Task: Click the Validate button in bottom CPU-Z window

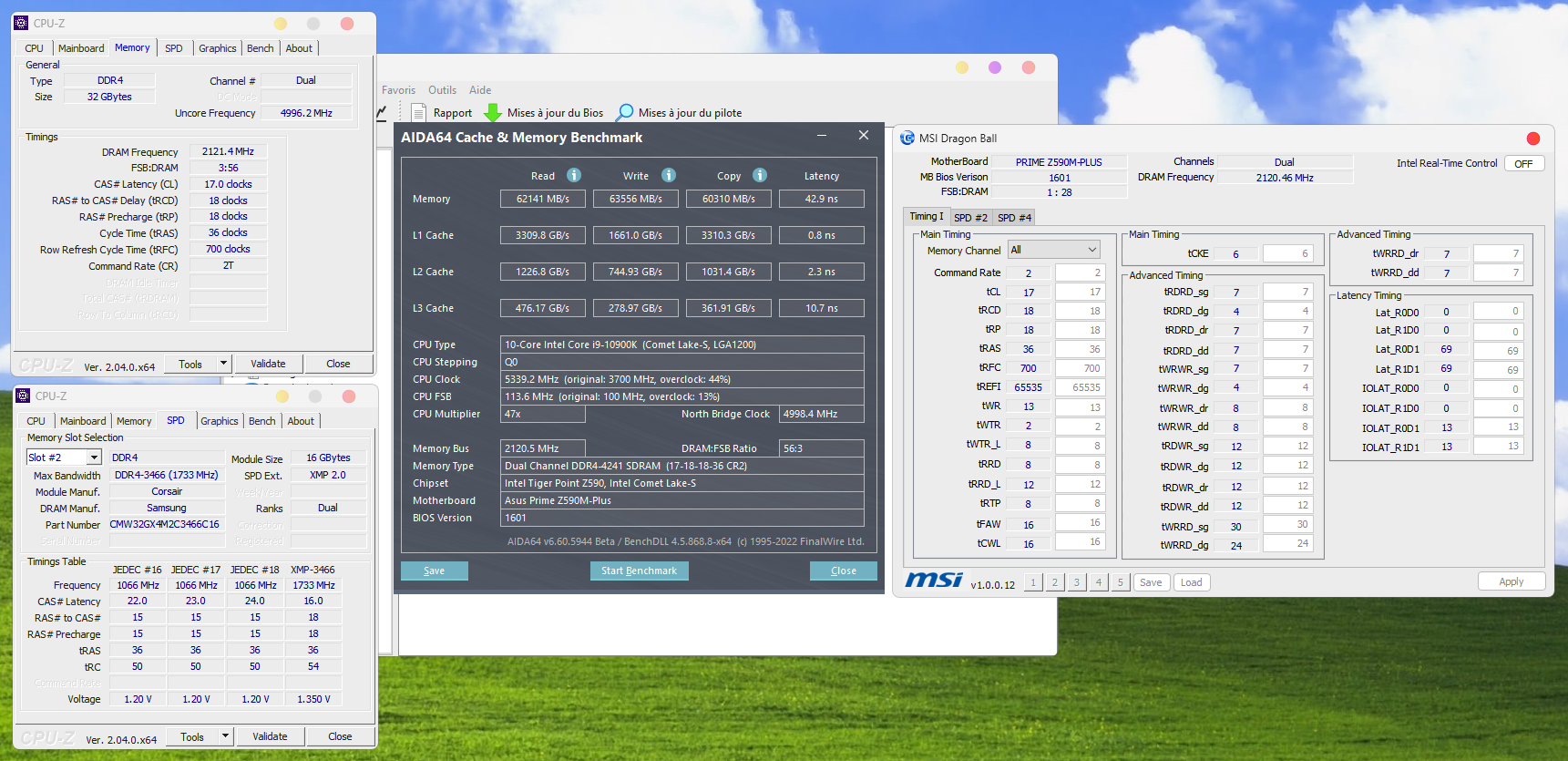Action: click(x=270, y=736)
